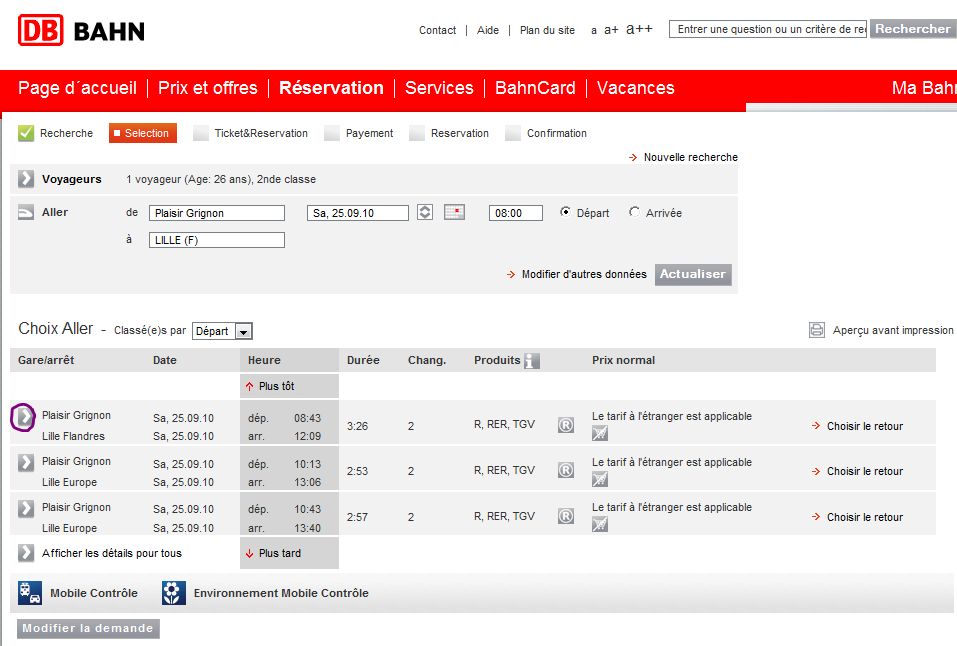957x646 pixels.
Task: Open the Produits info icon
Action: click(x=532, y=361)
